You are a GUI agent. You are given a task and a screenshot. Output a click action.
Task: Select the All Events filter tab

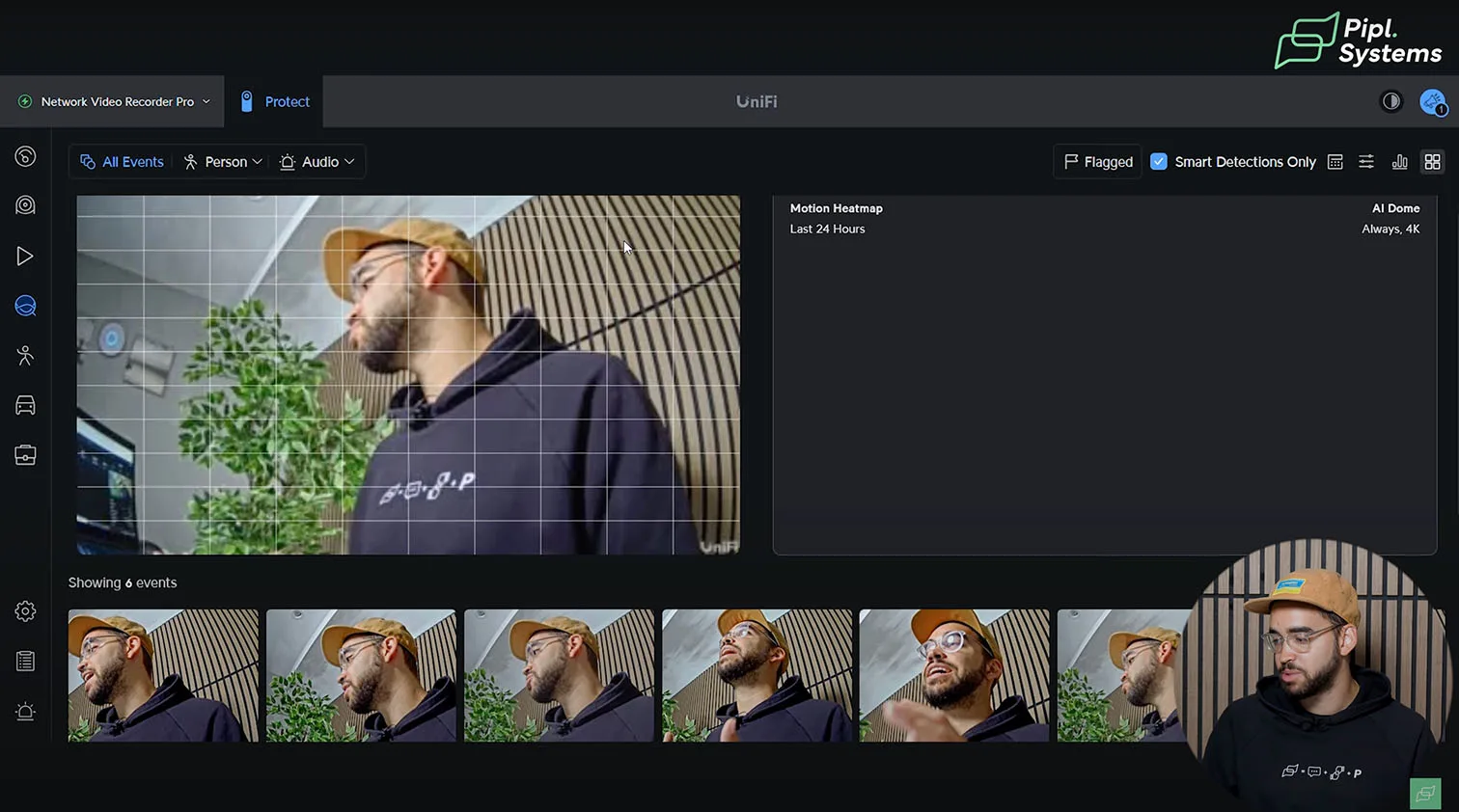pyautogui.click(x=122, y=162)
